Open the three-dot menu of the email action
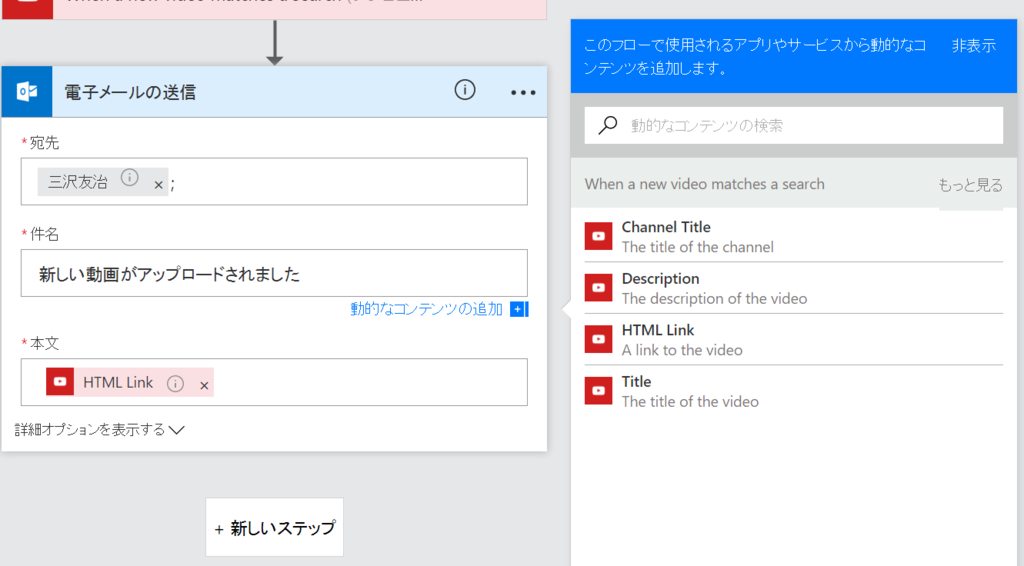Image resolution: width=1024 pixels, height=566 pixels. click(522, 93)
